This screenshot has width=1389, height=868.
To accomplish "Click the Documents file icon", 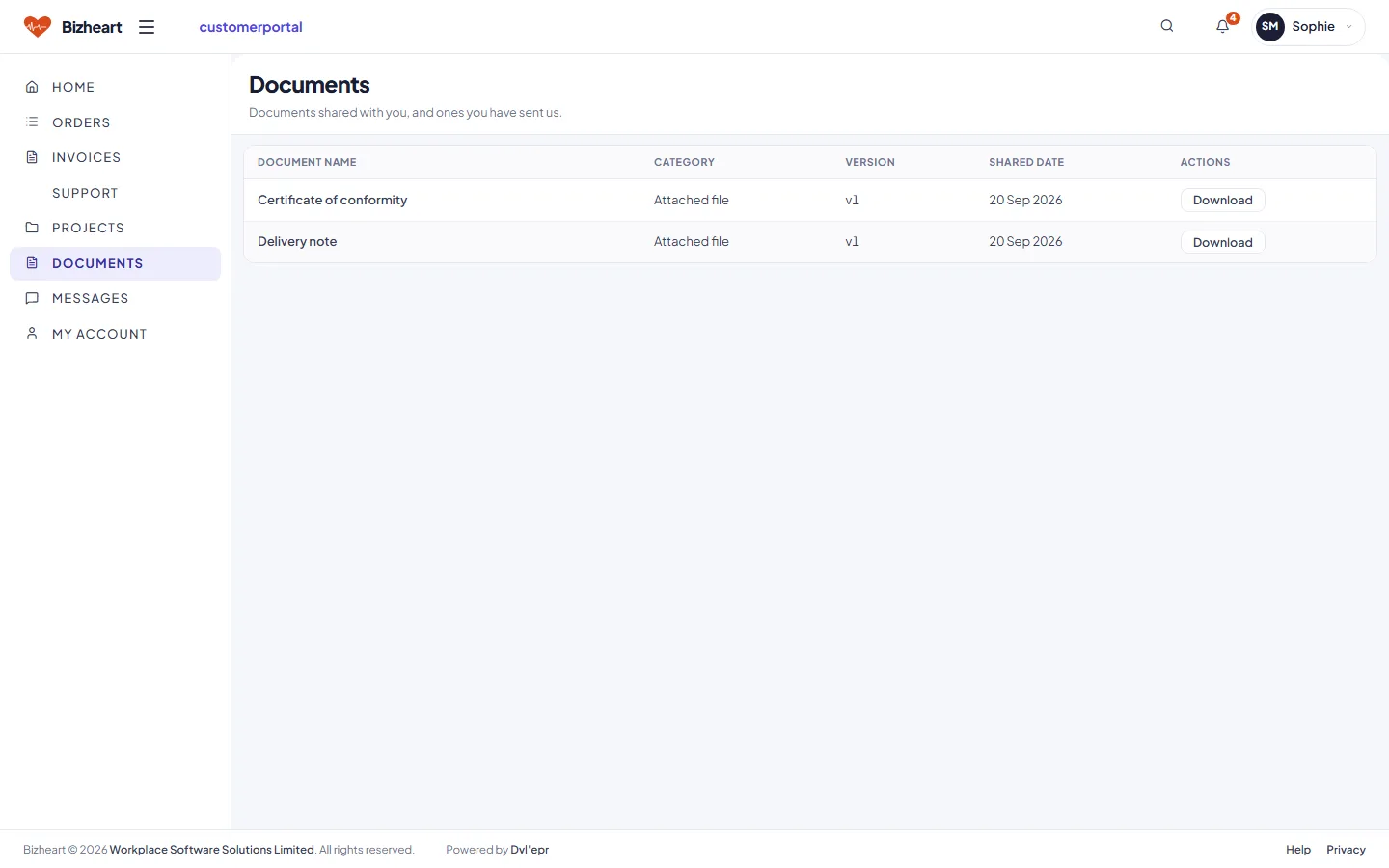I will click(32, 263).
